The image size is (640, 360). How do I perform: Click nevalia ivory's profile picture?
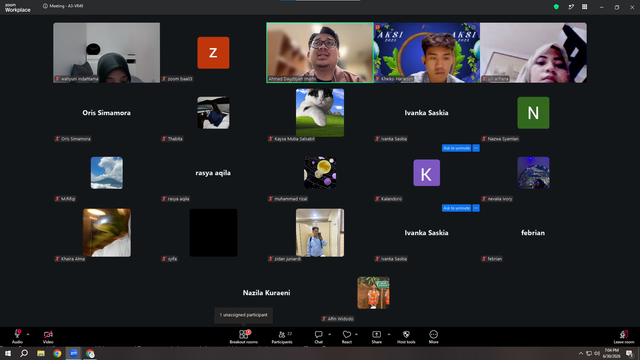tap(533, 173)
